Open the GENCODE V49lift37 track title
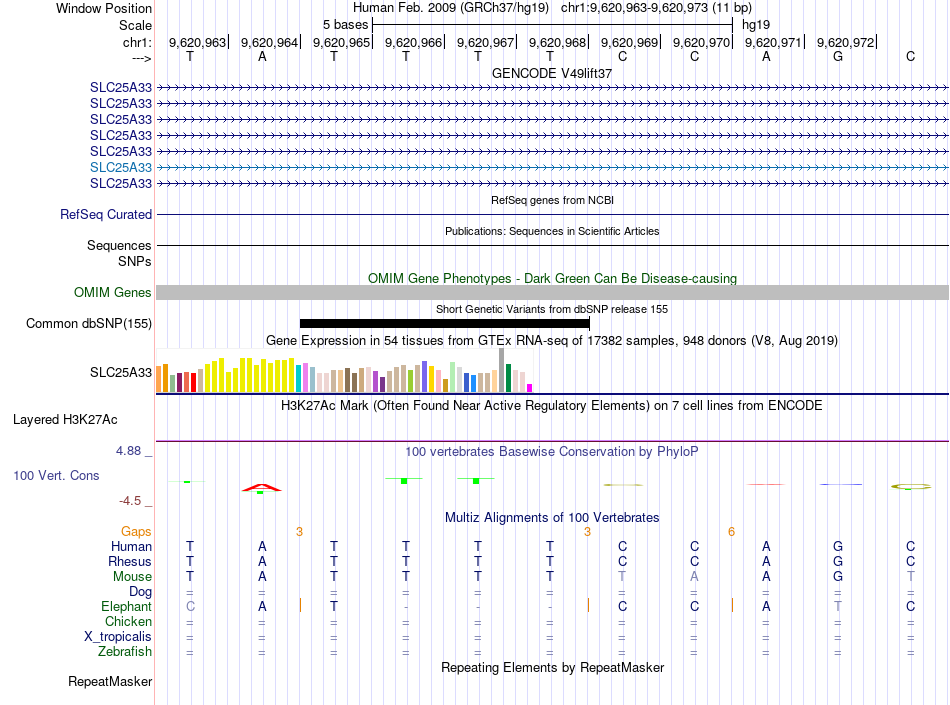The width and height of the screenshot is (950, 705). [552, 73]
